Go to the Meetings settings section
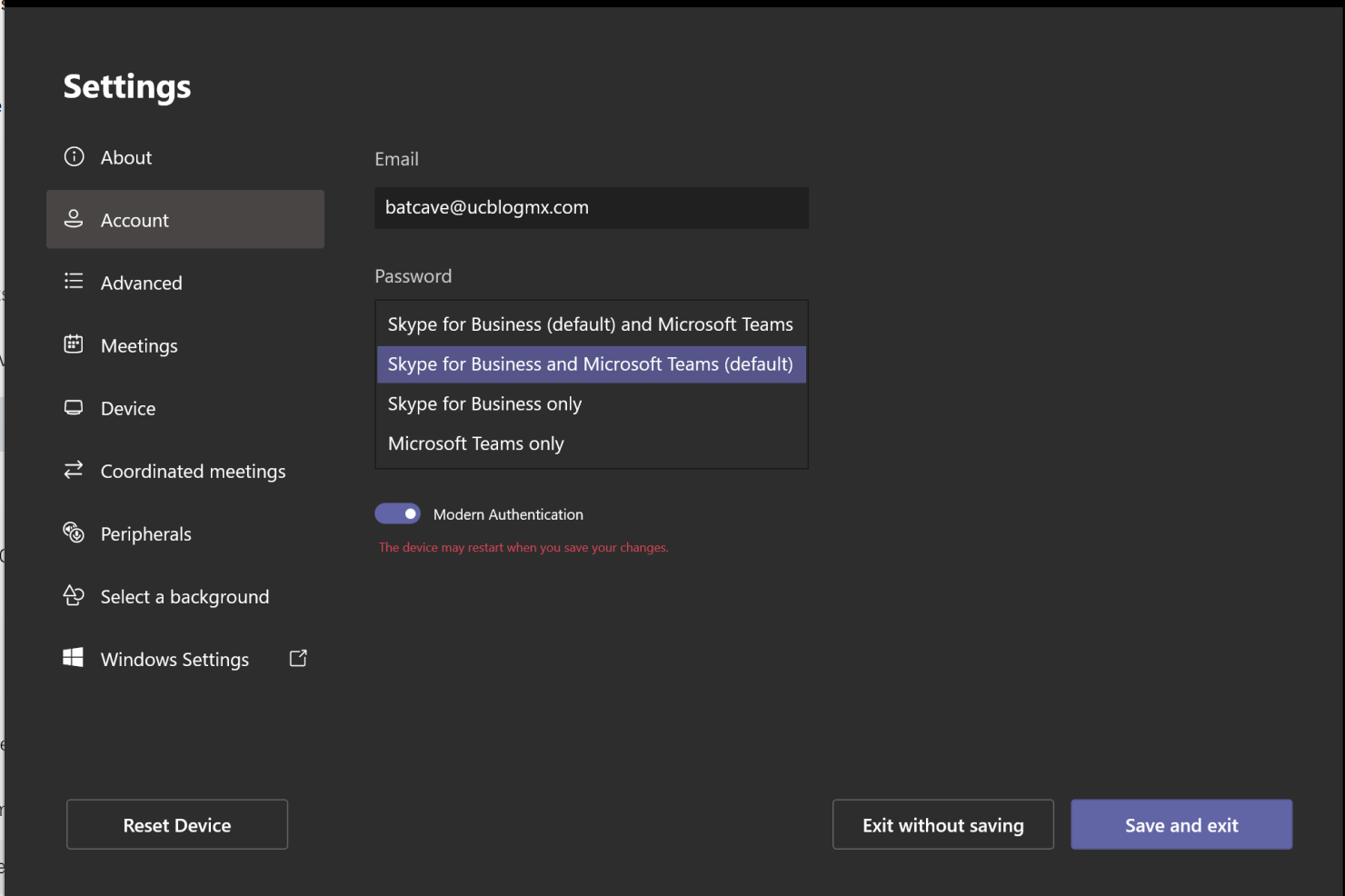 (x=139, y=346)
